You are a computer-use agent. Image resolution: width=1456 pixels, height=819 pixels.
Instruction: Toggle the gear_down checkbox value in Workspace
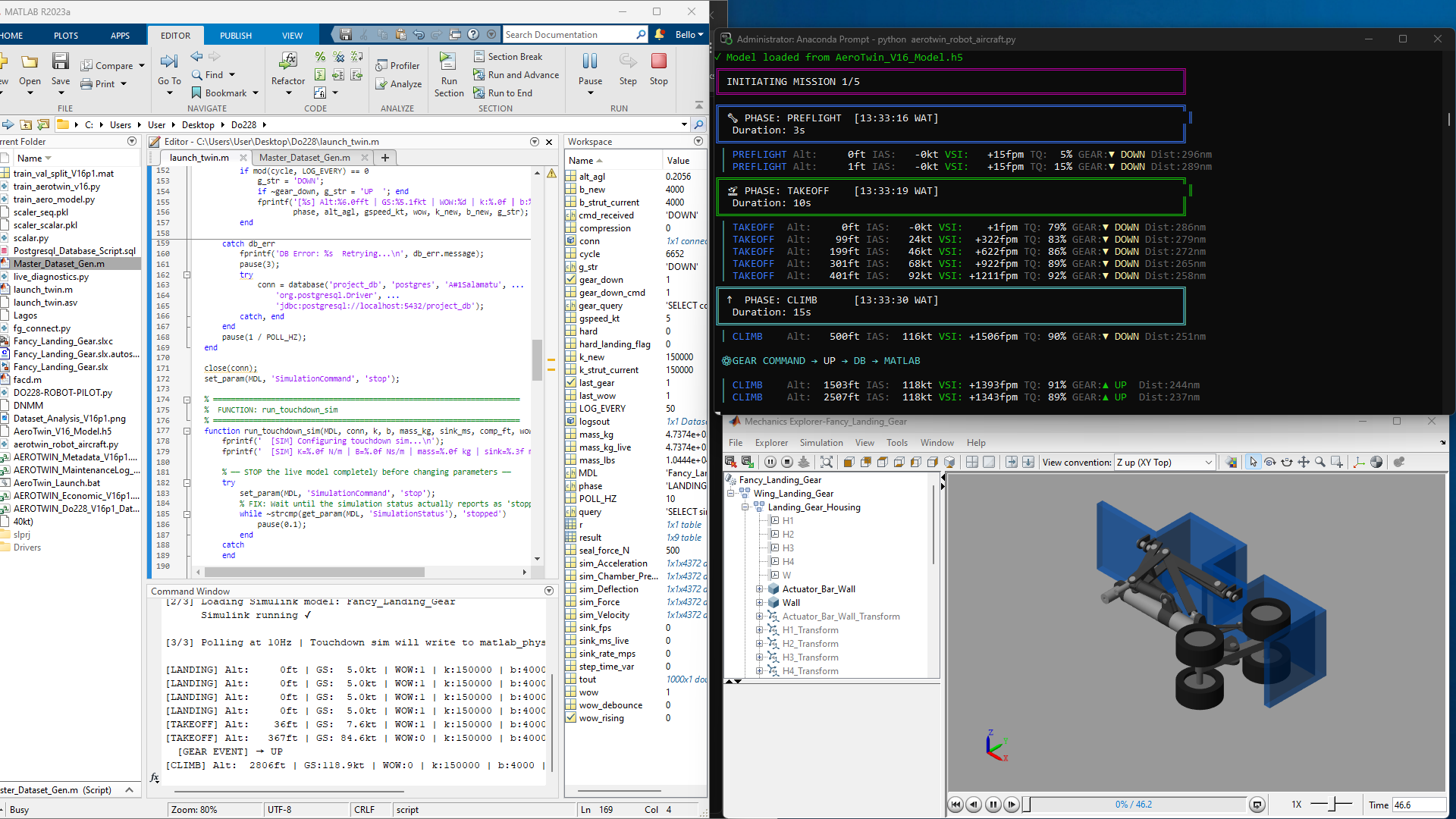[x=571, y=280]
